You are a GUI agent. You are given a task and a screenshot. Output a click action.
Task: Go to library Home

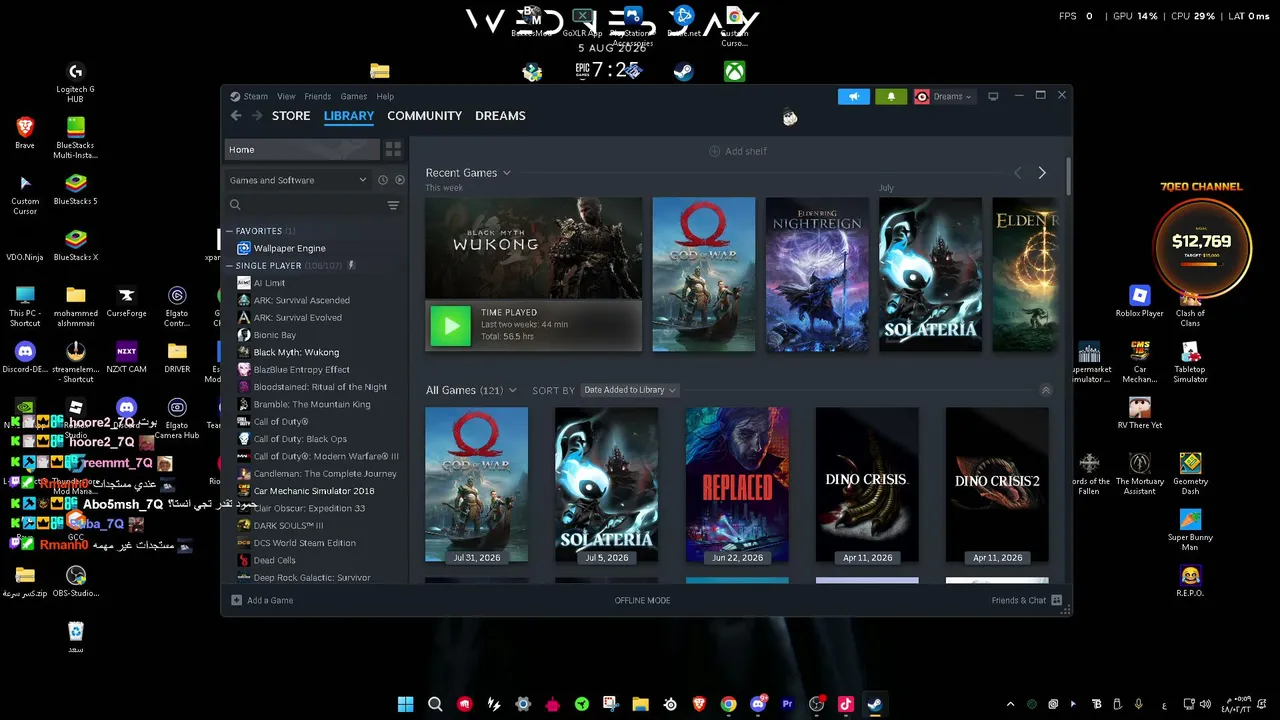pyautogui.click(x=302, y=150)
